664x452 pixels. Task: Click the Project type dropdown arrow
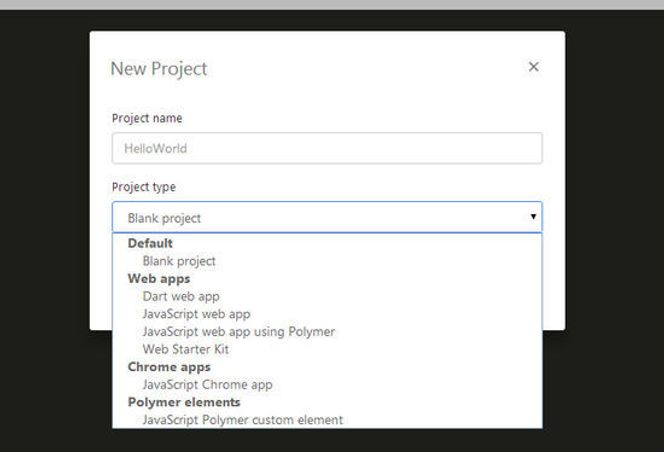533,217
